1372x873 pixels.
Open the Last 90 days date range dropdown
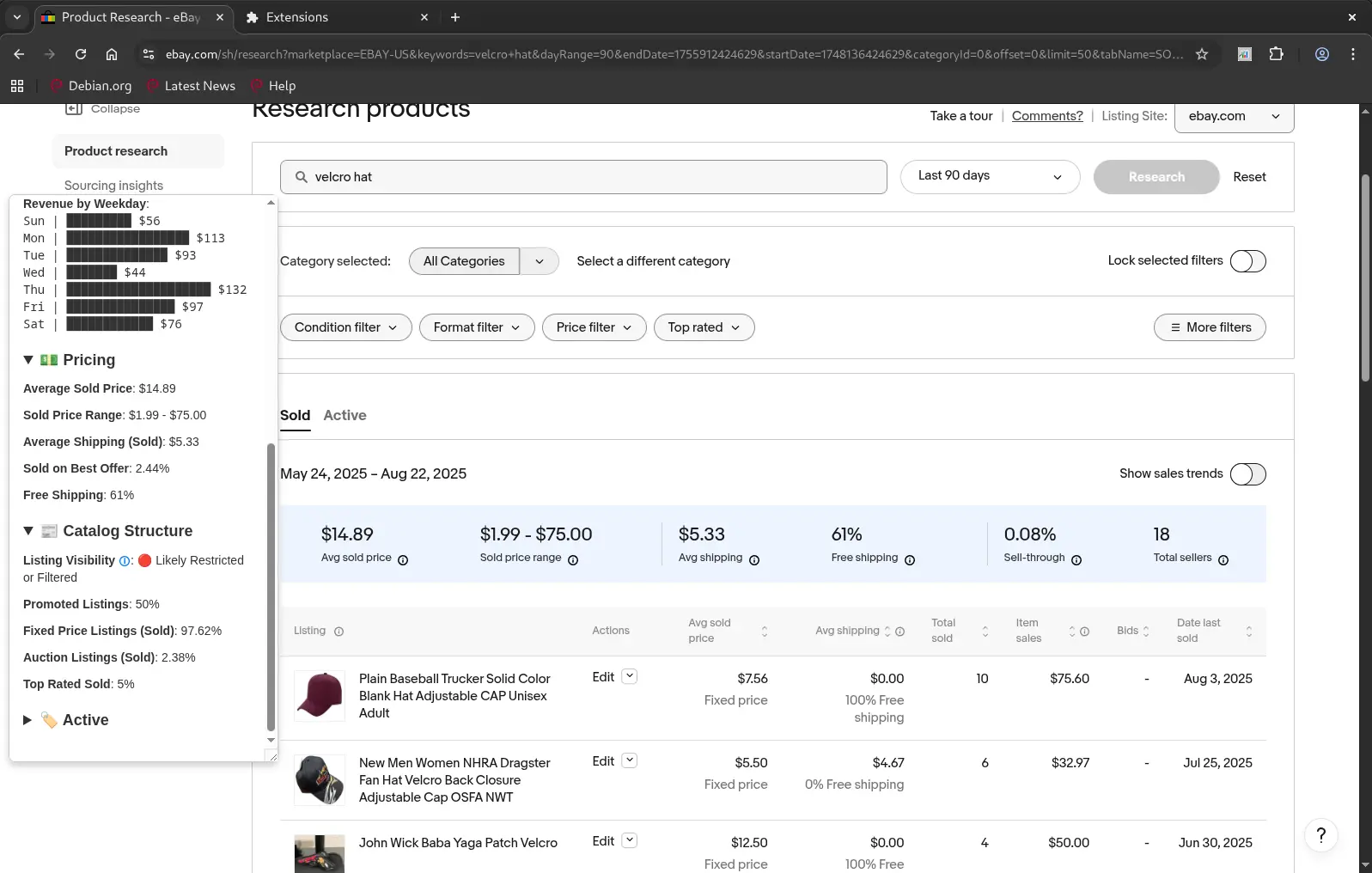click(990, 177)
